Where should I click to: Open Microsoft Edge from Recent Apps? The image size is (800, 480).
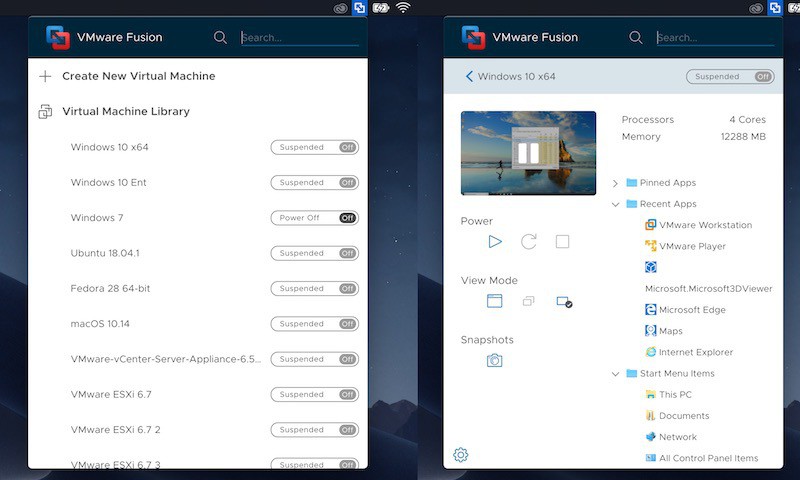click(686, 310)
